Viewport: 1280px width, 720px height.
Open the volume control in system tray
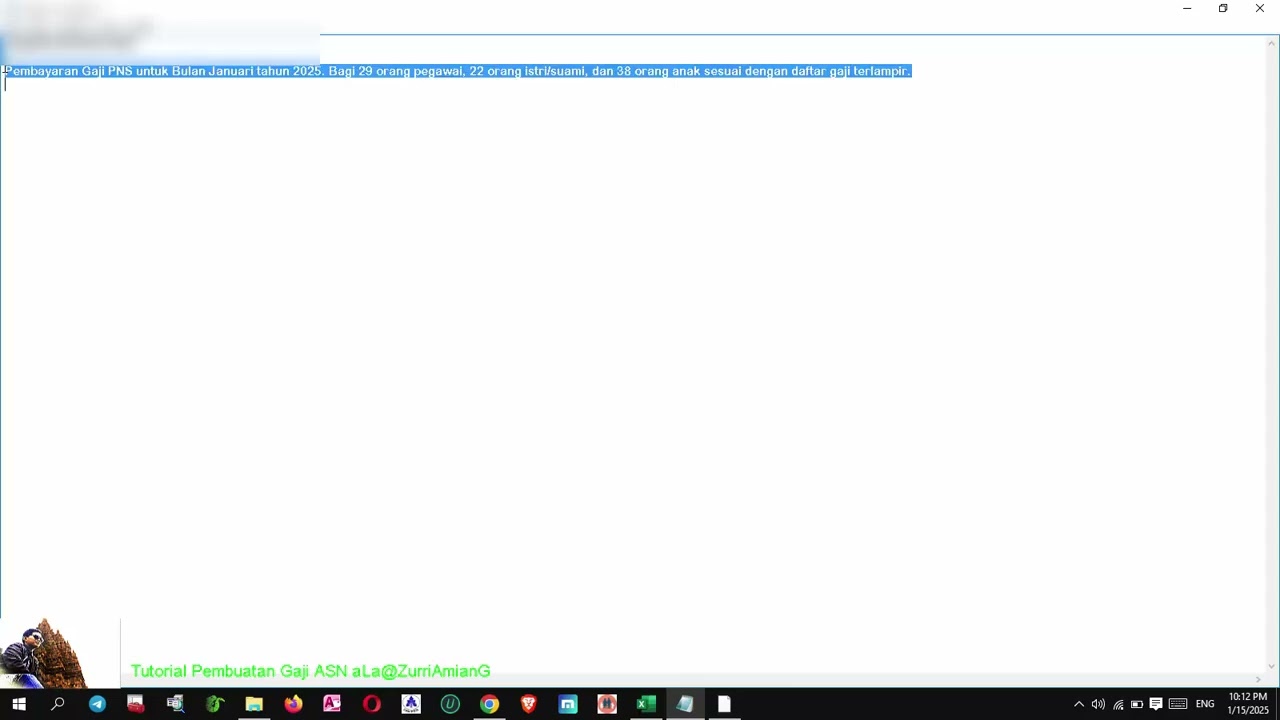1098,704
